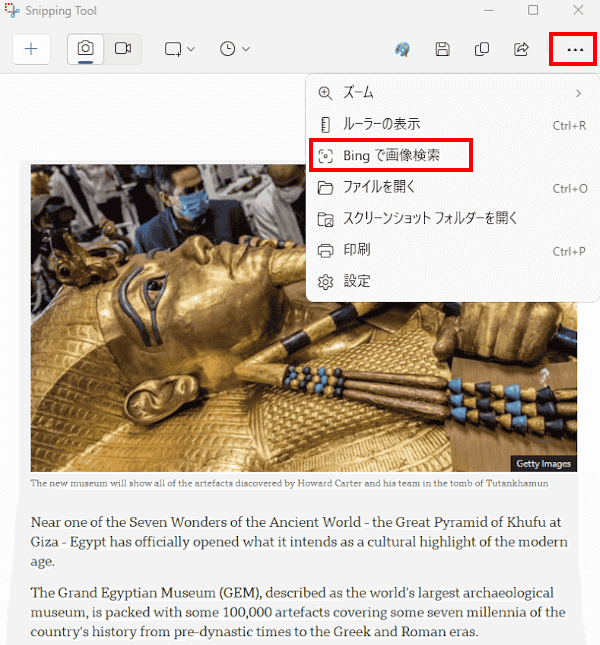Image resolution: width=600 pixels, height=645 pixels.
Task: Click the ruler icon in the menu
Action: [x=325, y=125]
